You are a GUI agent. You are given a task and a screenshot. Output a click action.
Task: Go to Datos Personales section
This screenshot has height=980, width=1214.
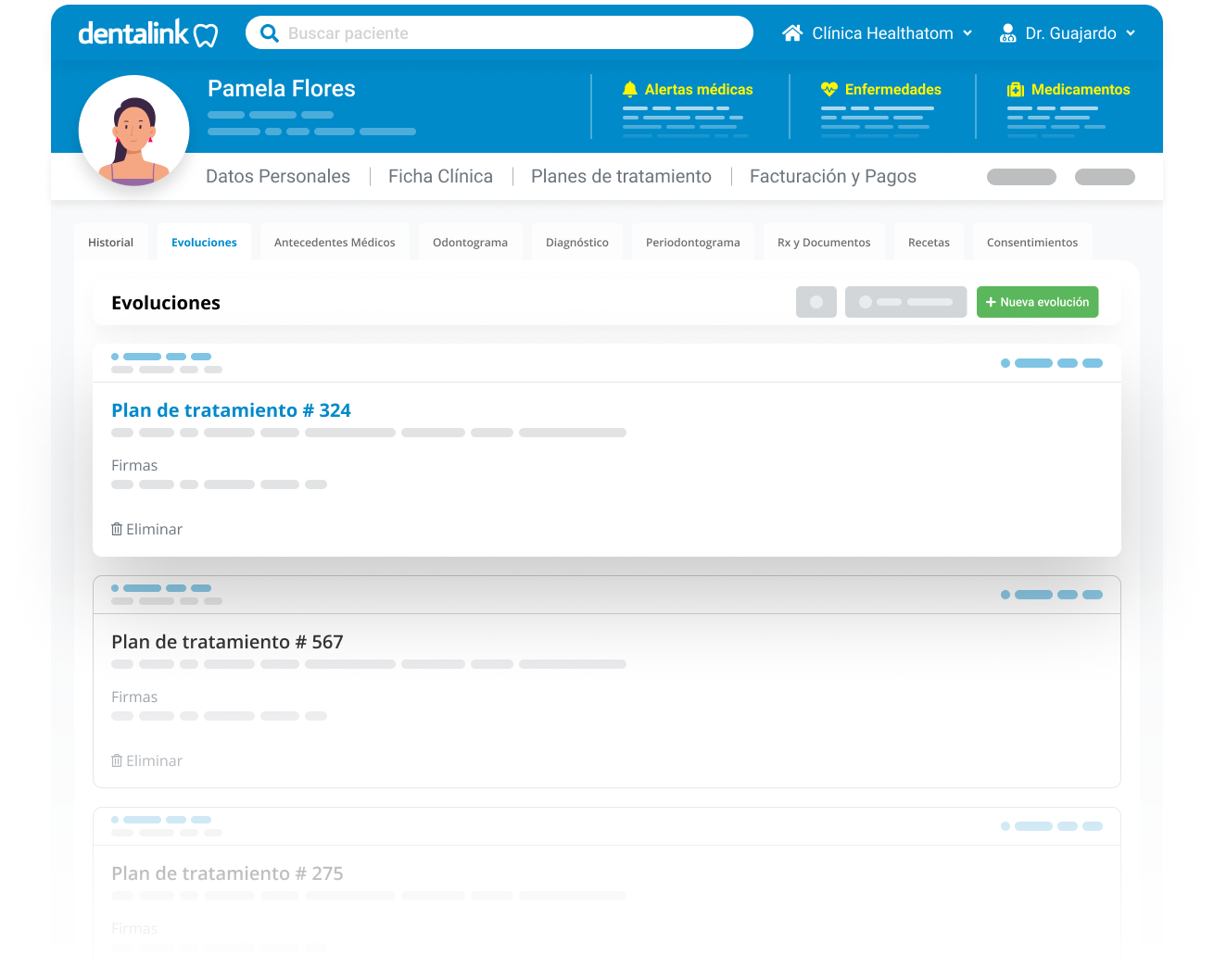(278, 177)
